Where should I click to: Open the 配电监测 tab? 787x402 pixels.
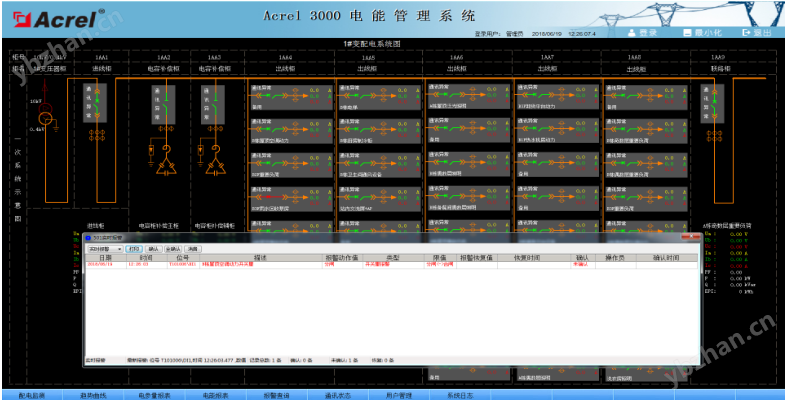(32, 396)
